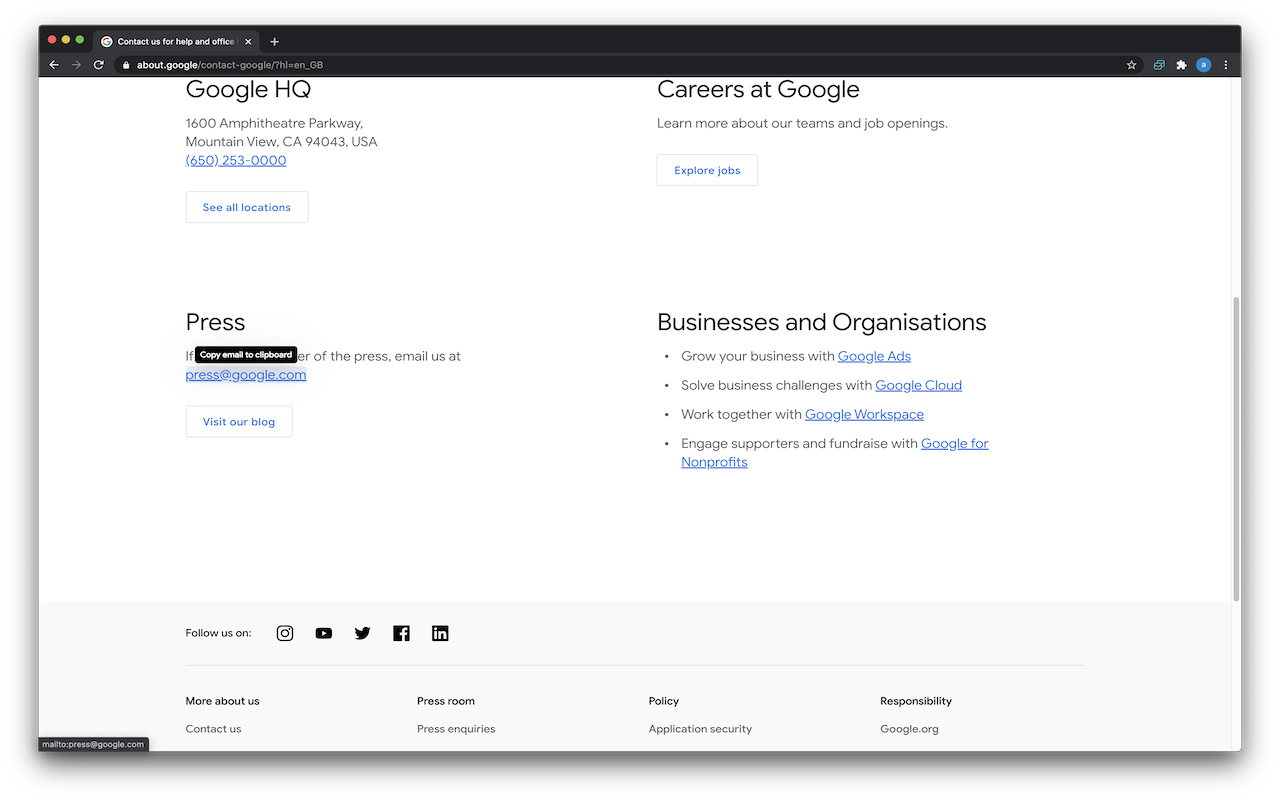Click the Google HQ heading
This screenshot has width=1280, height=800.
point(248,89)
